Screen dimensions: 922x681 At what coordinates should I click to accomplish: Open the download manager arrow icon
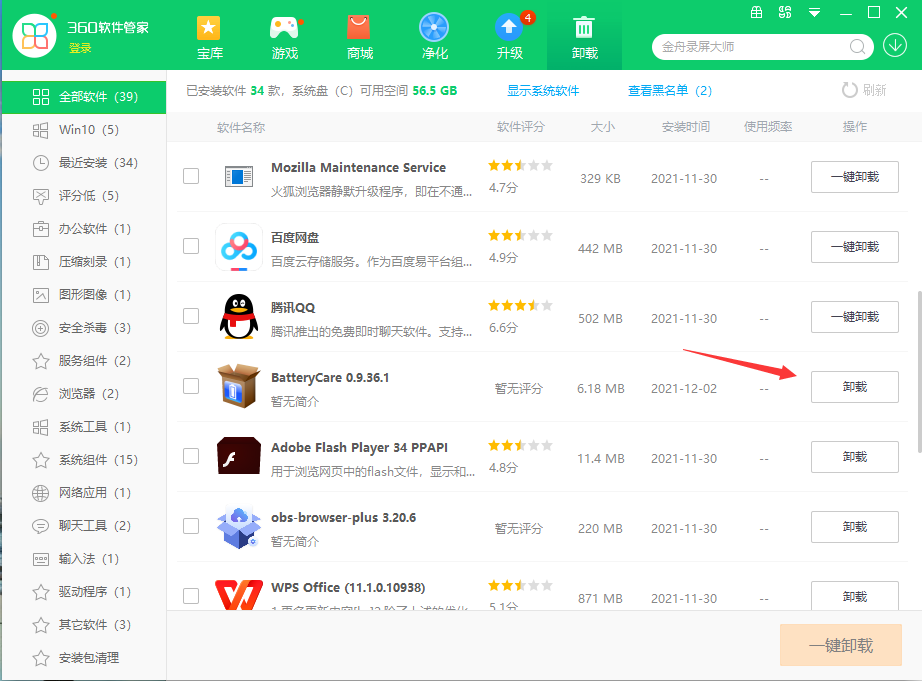click(895, 46)
